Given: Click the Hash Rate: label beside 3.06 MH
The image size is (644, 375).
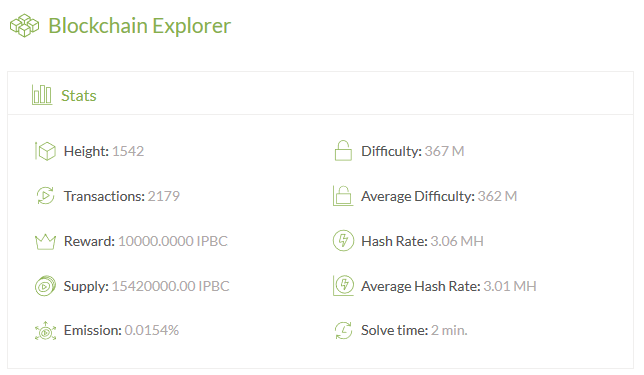Looking at the screenshot, I should click(394, 241).
